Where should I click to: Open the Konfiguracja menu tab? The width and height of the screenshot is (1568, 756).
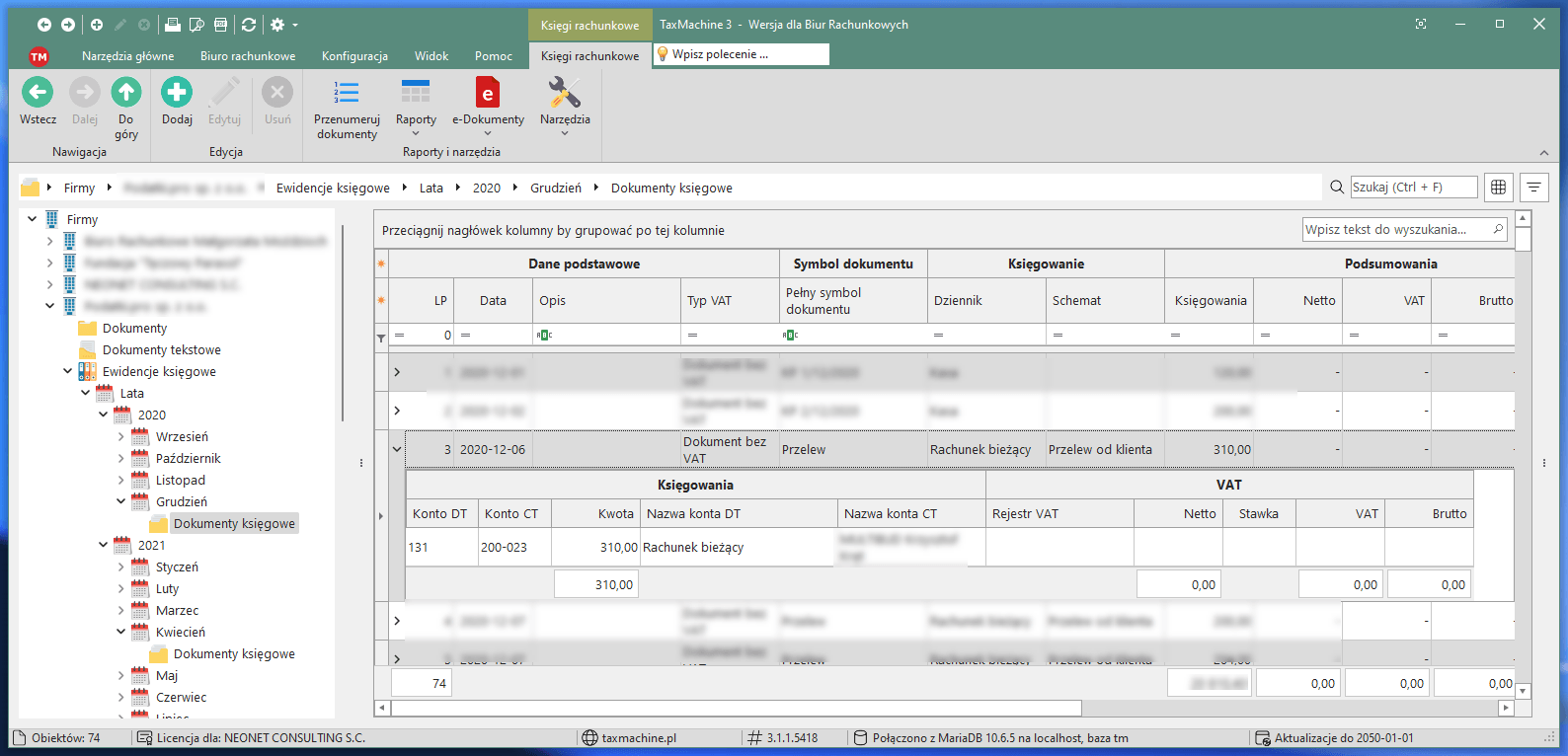tap(354, 56)
